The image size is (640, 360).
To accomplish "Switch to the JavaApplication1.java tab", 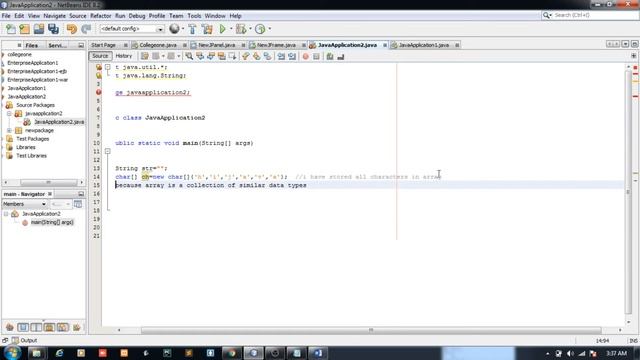I will click(x=424, y=45).
